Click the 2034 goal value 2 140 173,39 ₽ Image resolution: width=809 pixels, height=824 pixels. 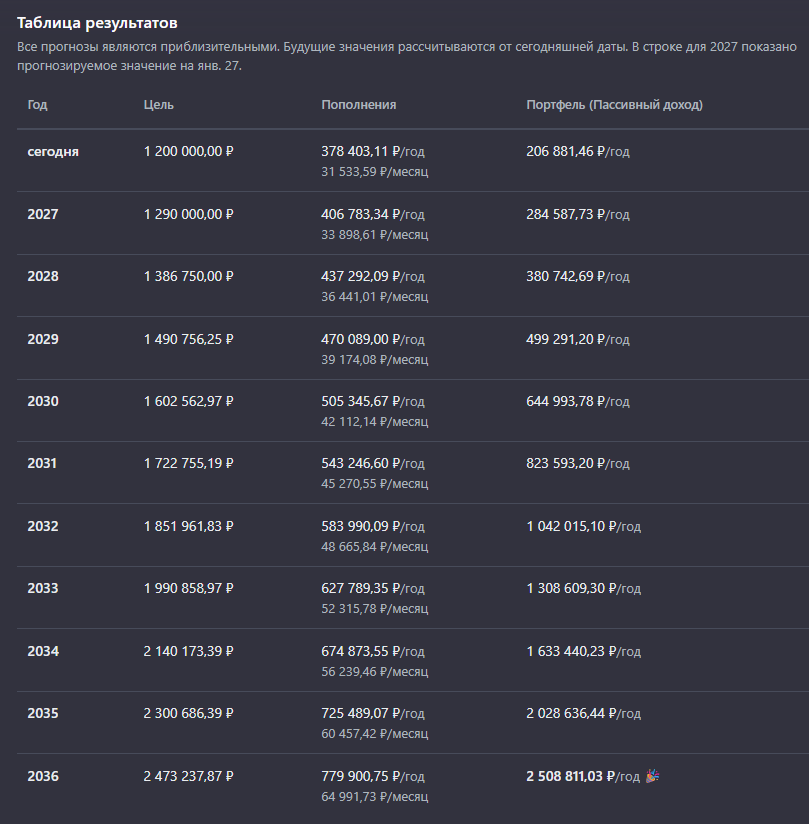click(188, 651)
